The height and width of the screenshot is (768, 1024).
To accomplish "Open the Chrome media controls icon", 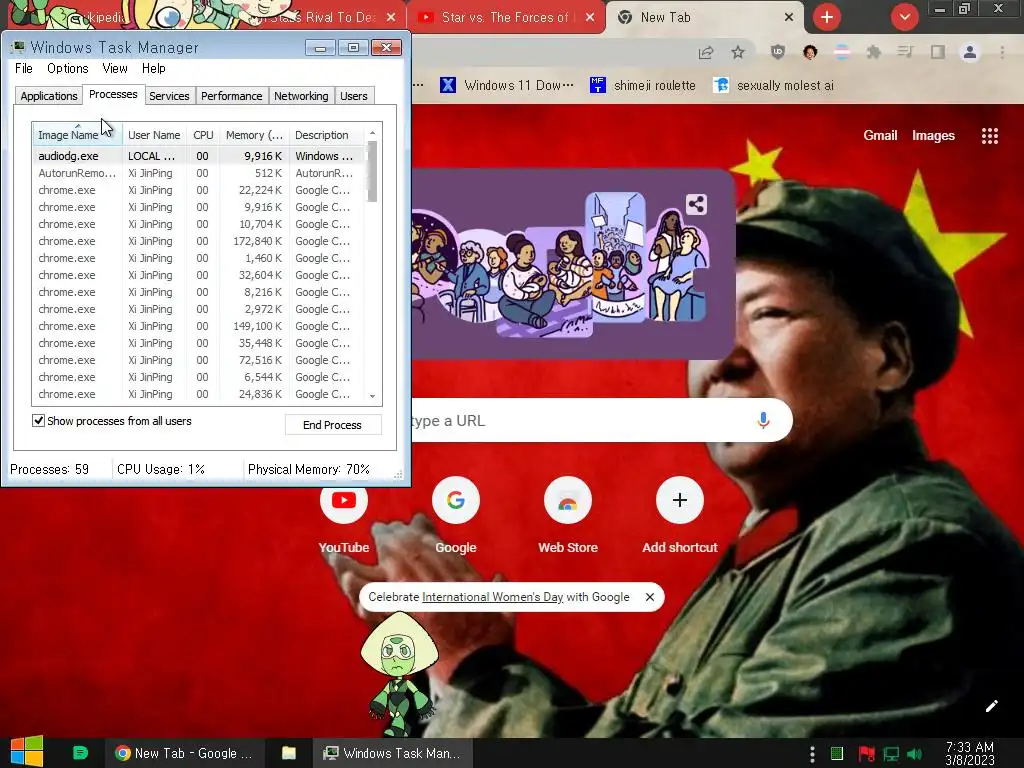I will coord(905,52).
